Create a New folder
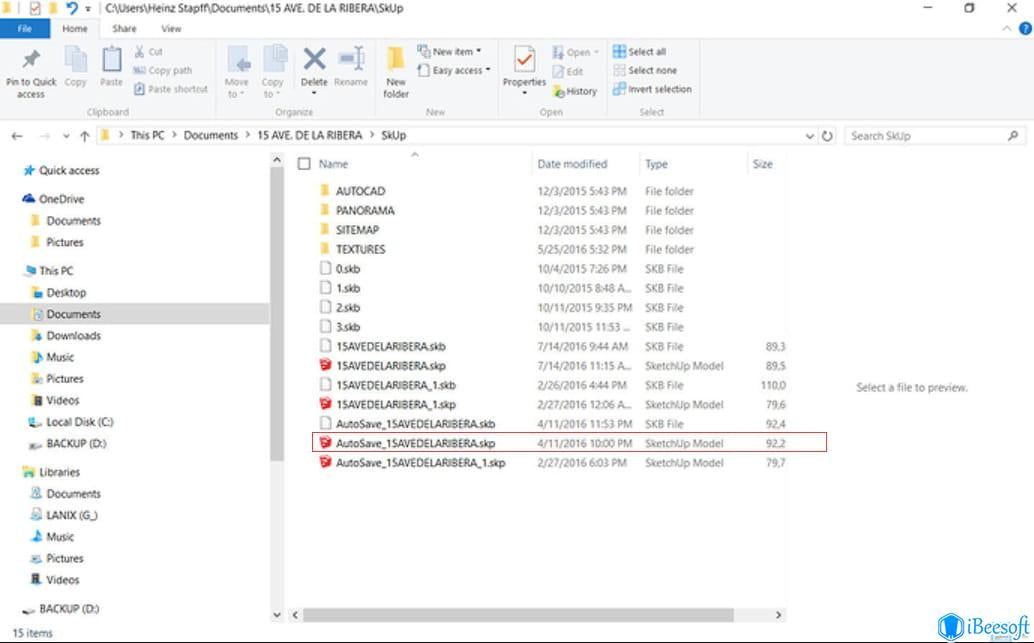Screen dimensions: 1034x643 396,73
